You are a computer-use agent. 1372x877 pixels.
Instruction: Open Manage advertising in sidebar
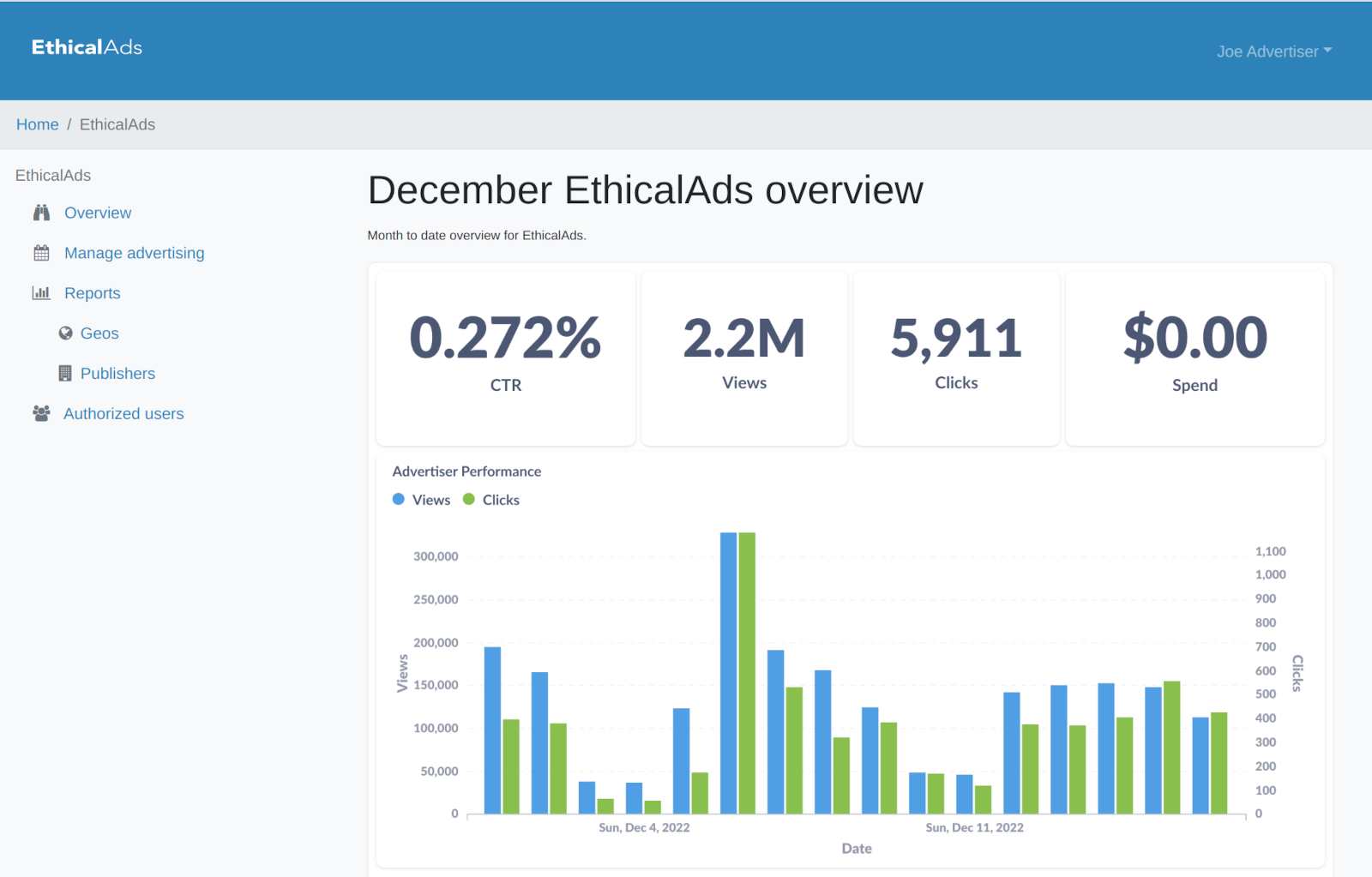click(x=135, y=253)
